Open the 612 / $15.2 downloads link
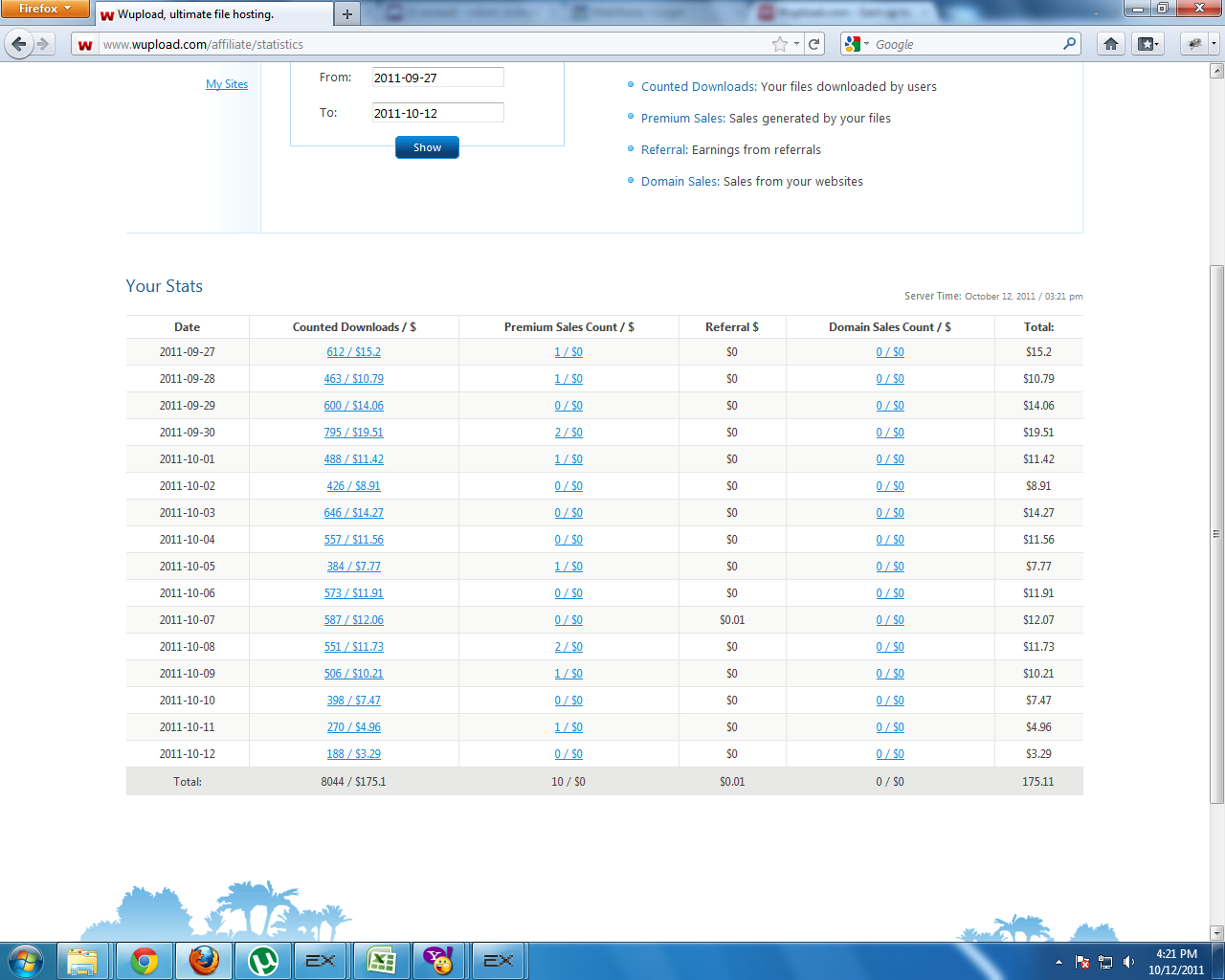The height and width of the screenshot is (980, 1225). [353, 352]
